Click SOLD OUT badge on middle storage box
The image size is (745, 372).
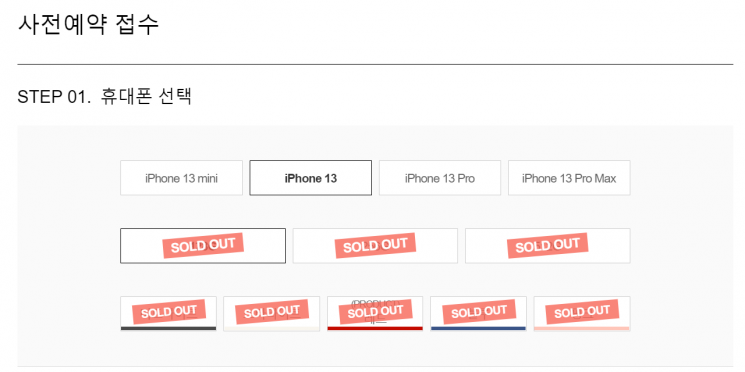tap(375, 246)
